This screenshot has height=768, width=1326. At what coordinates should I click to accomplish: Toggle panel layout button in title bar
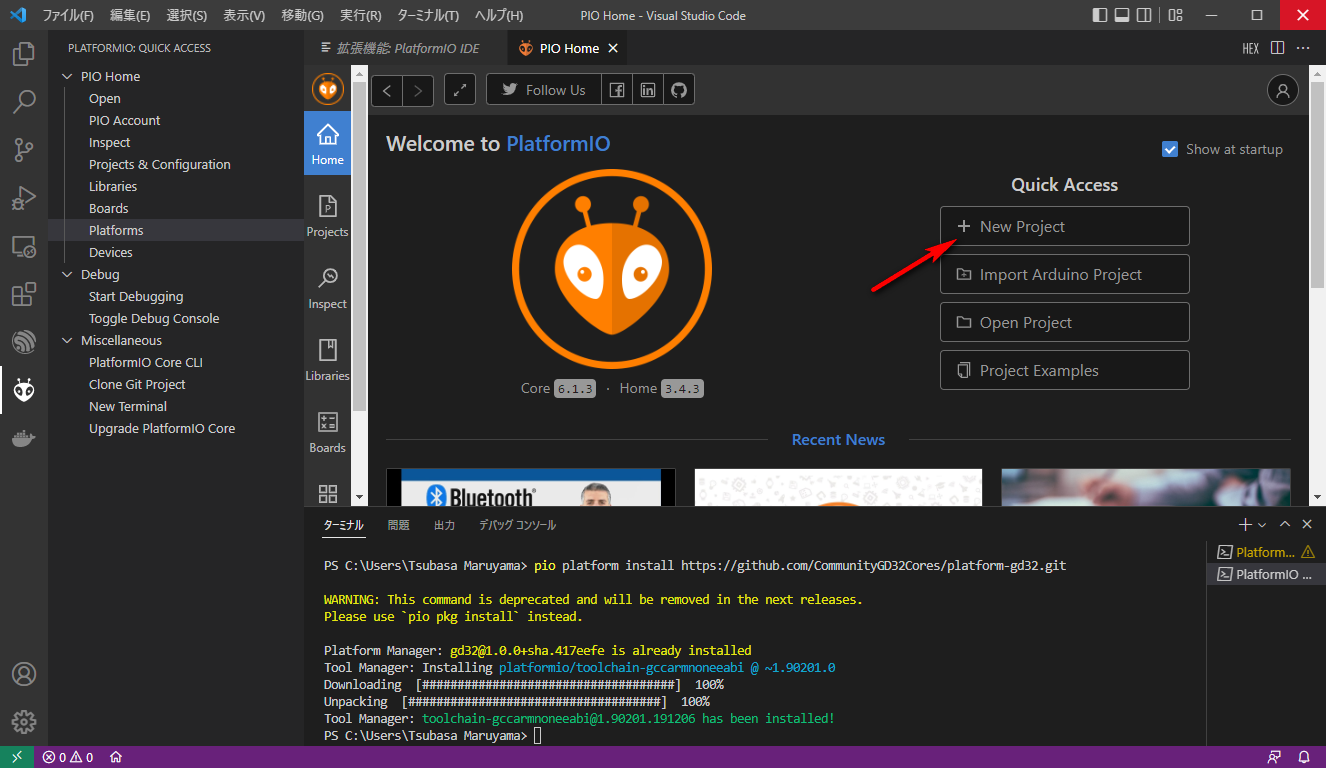[1122, 15]
